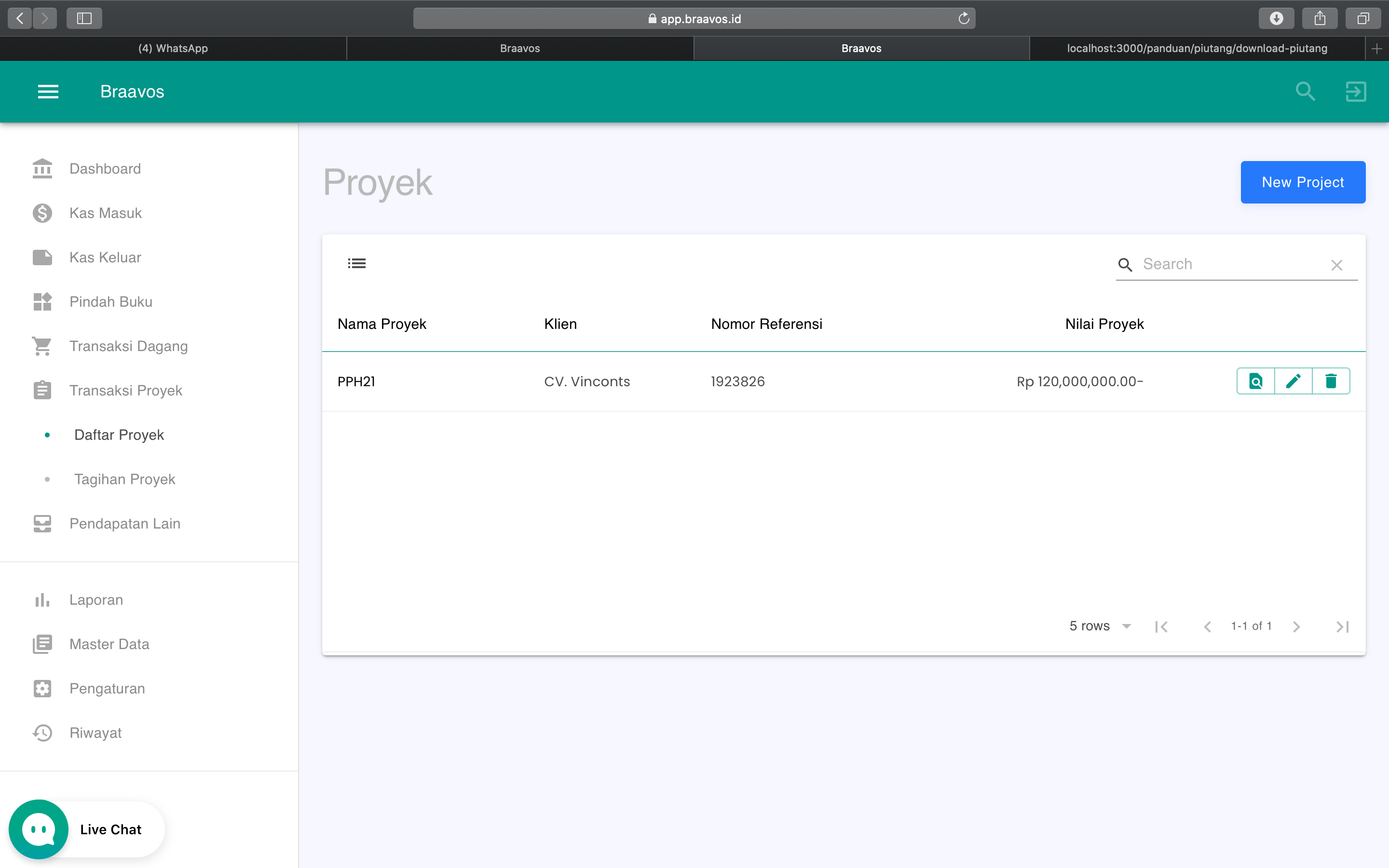Click the next page chevron in pagination
Viewport: 1389px width, 868px height.
1296,626
